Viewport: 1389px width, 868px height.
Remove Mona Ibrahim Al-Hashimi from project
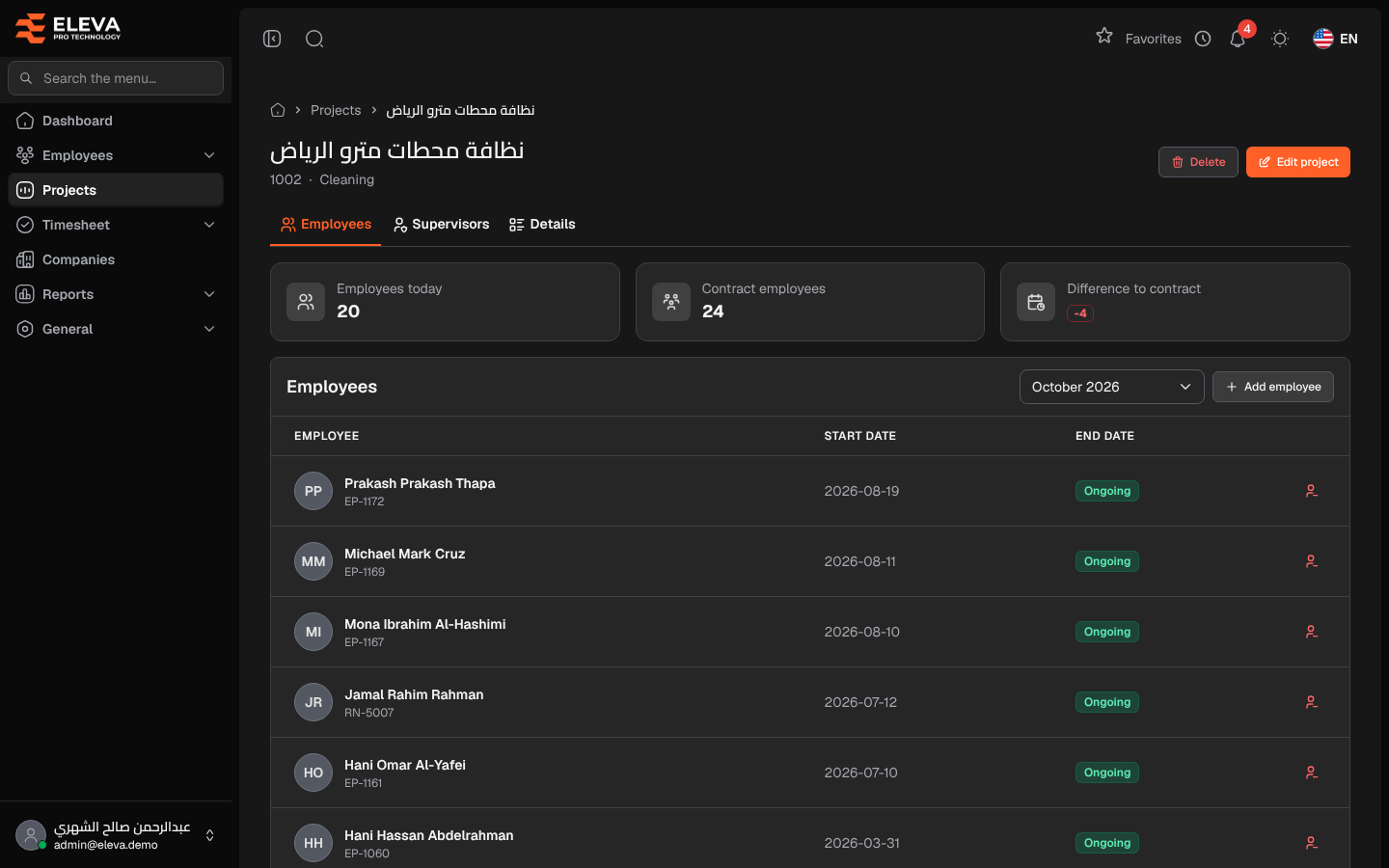pos(1312,632)
